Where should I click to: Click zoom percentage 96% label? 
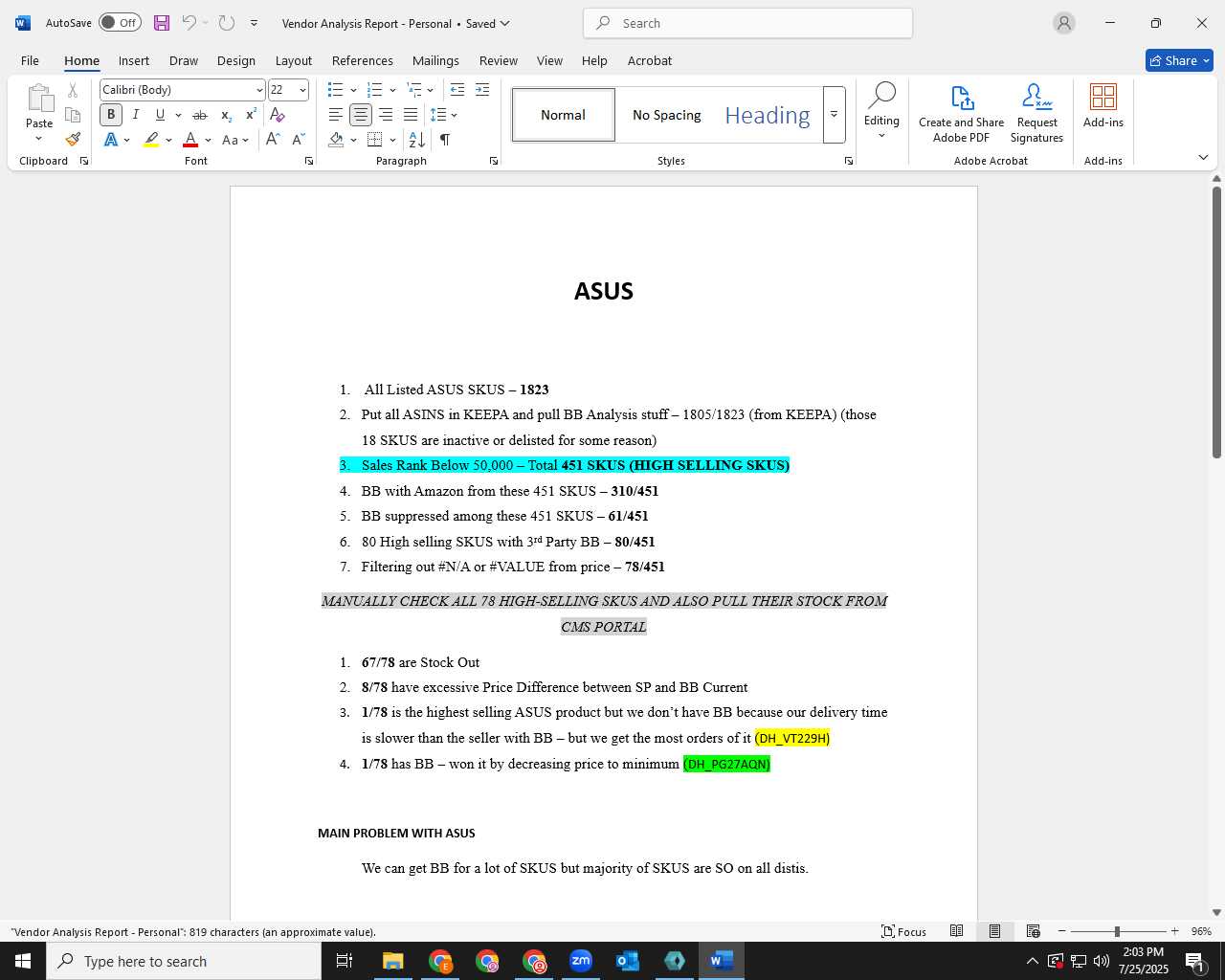click(1201, 931)
